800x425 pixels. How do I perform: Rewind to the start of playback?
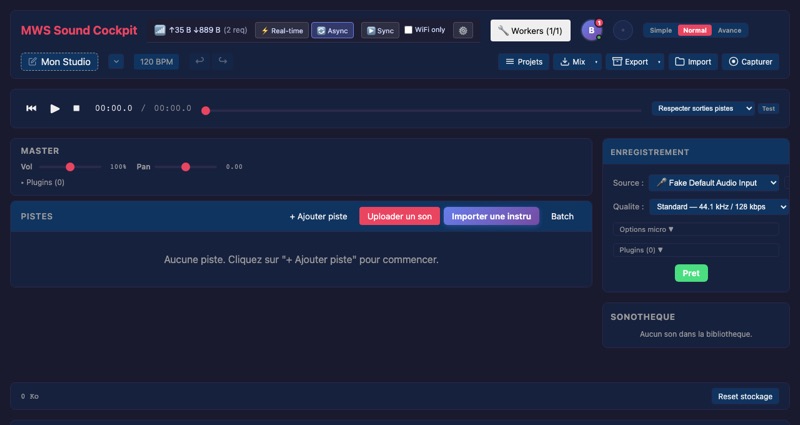(x=31, y=108)
